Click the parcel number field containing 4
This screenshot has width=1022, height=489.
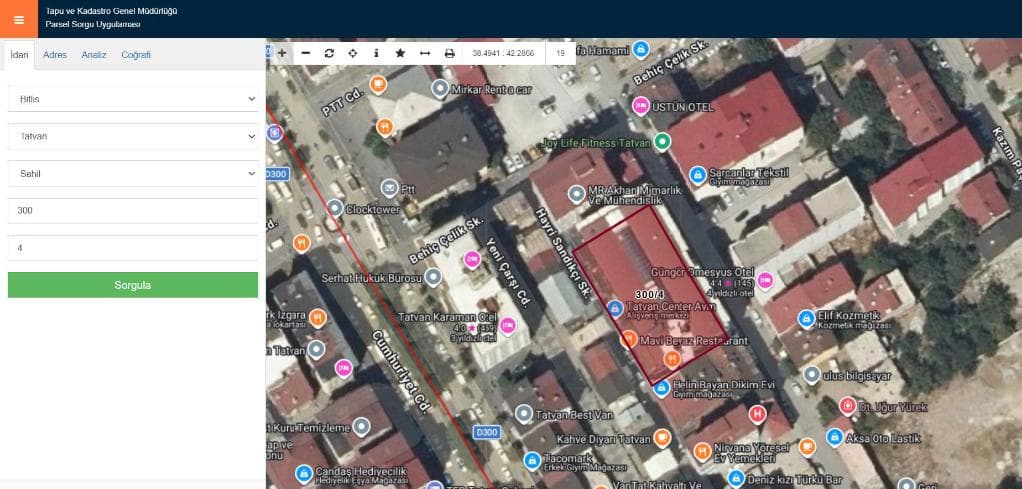pos(133,248)
